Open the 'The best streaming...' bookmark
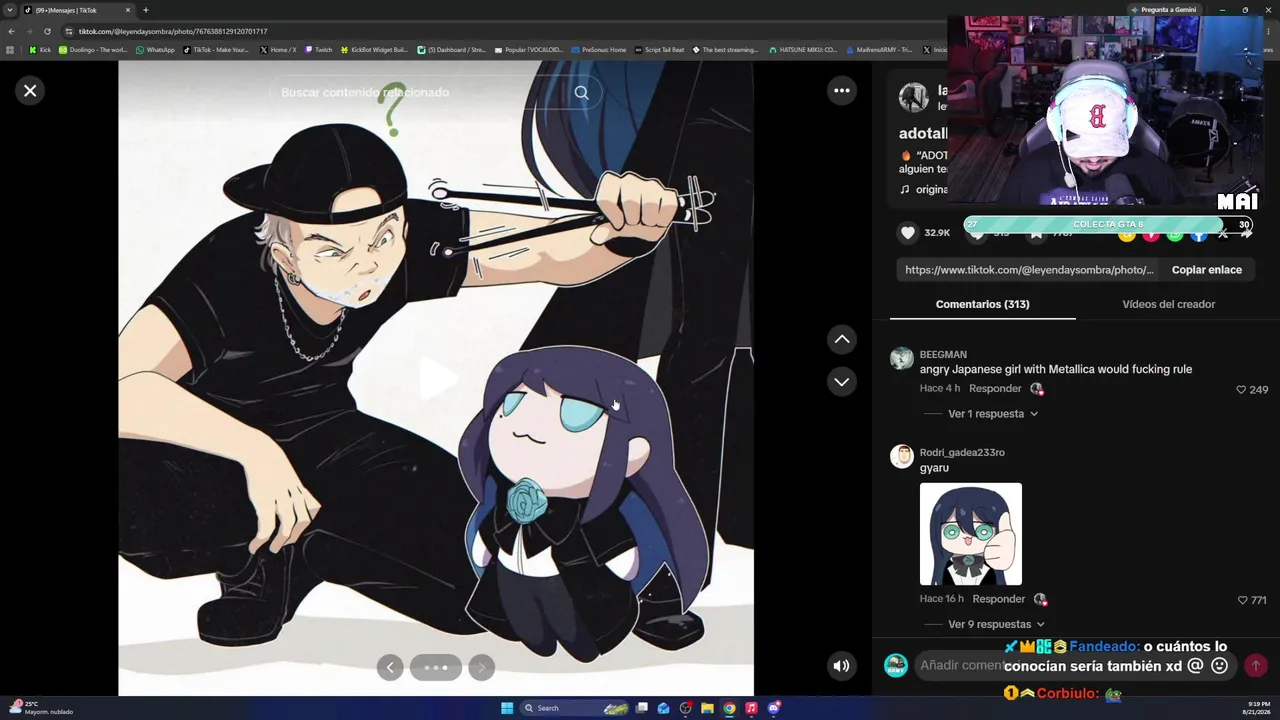 (725, 49)
